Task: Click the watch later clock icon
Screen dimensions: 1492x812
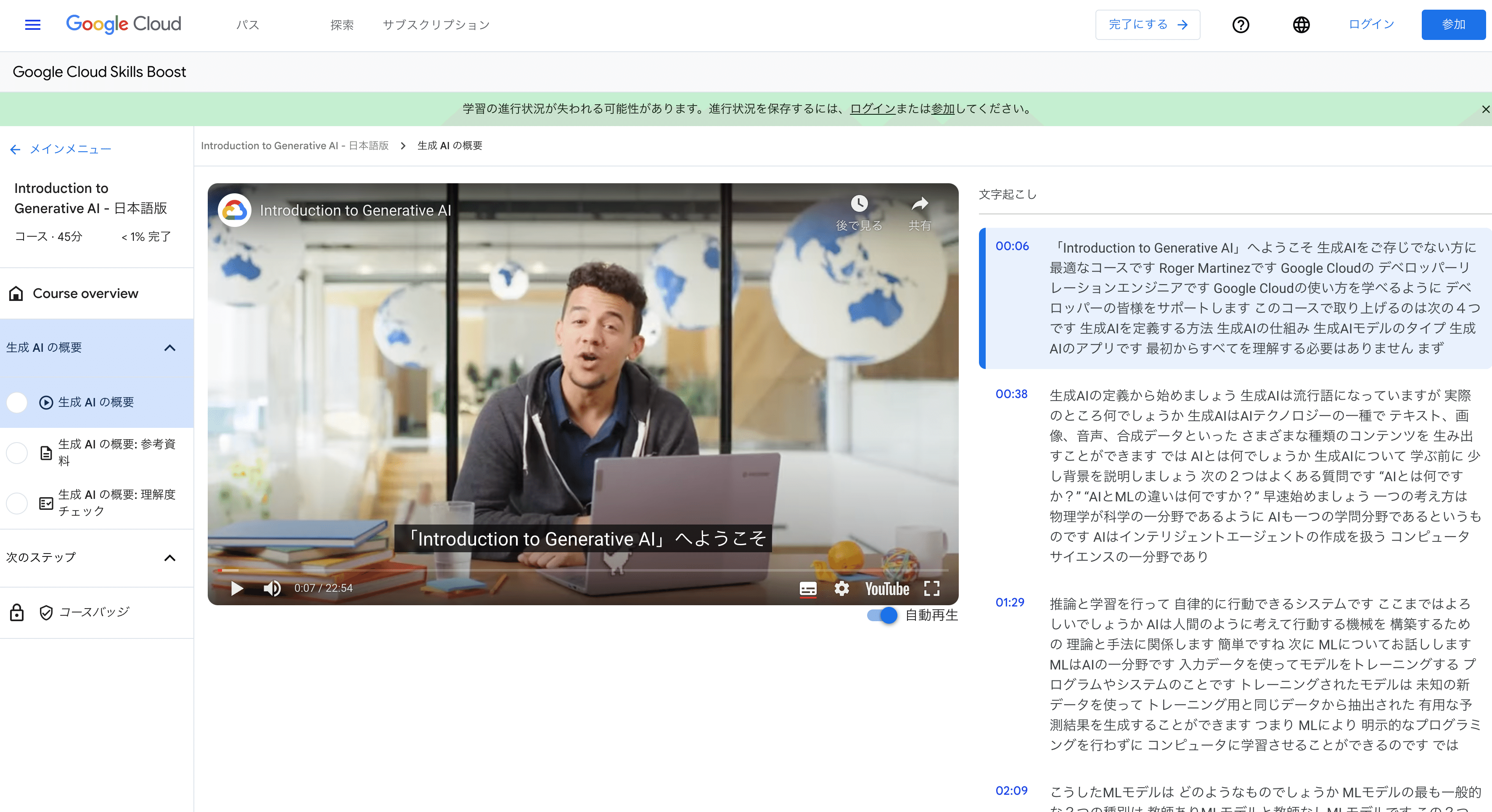Action: coord(859,204)
